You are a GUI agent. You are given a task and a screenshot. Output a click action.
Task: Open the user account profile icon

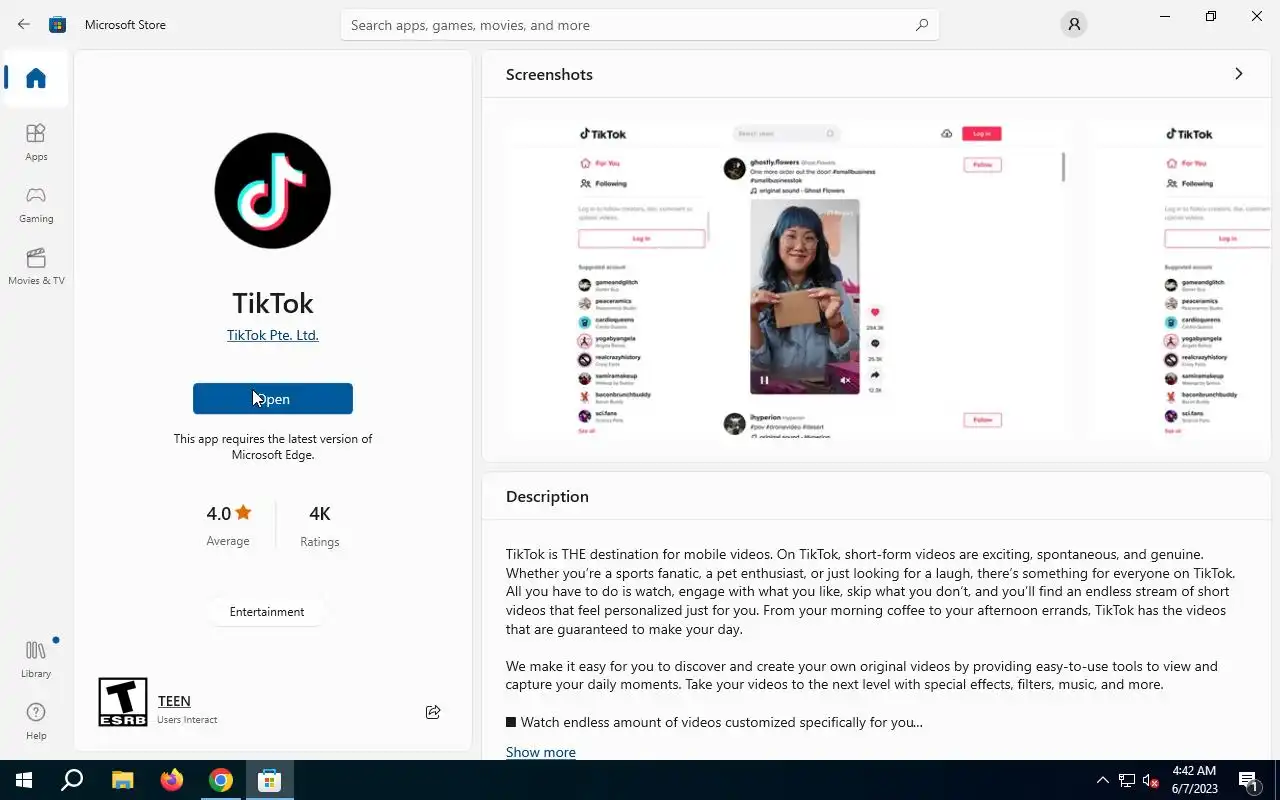[1074, 24]
